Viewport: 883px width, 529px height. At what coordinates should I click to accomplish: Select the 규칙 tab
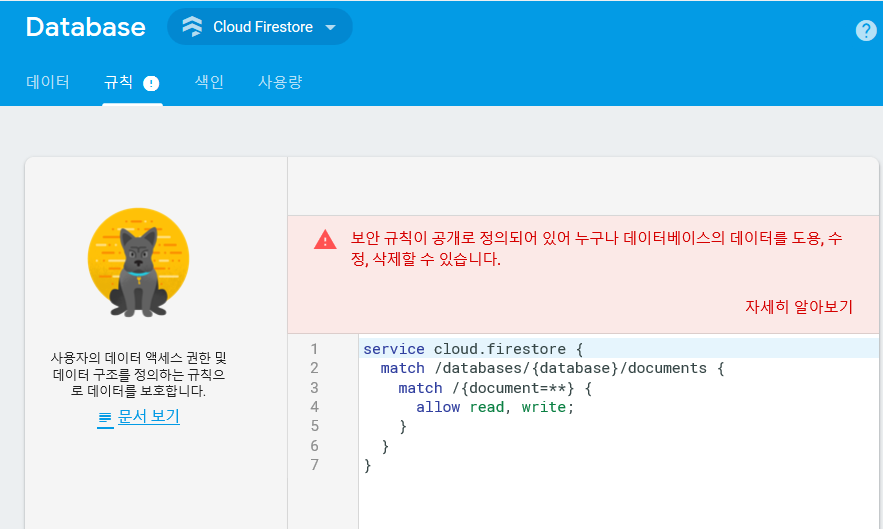119,82
